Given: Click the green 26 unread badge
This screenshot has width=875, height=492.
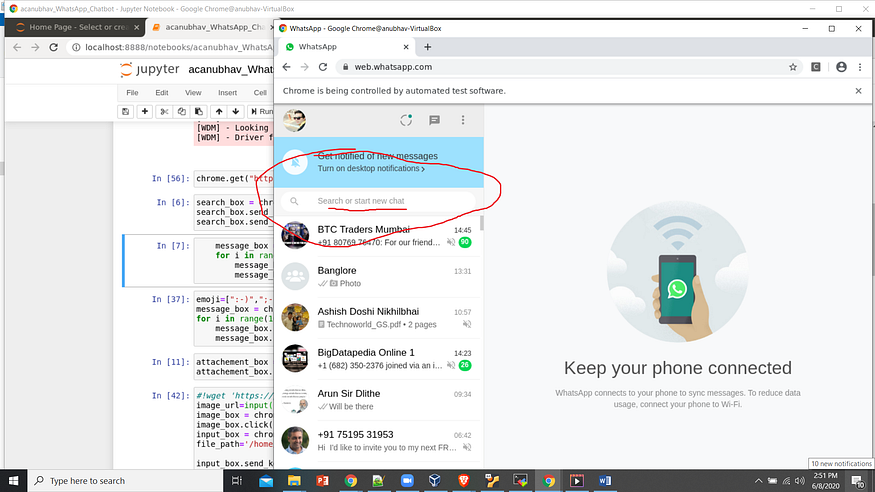Looking at the screenshot, I should tap(464, 365).
